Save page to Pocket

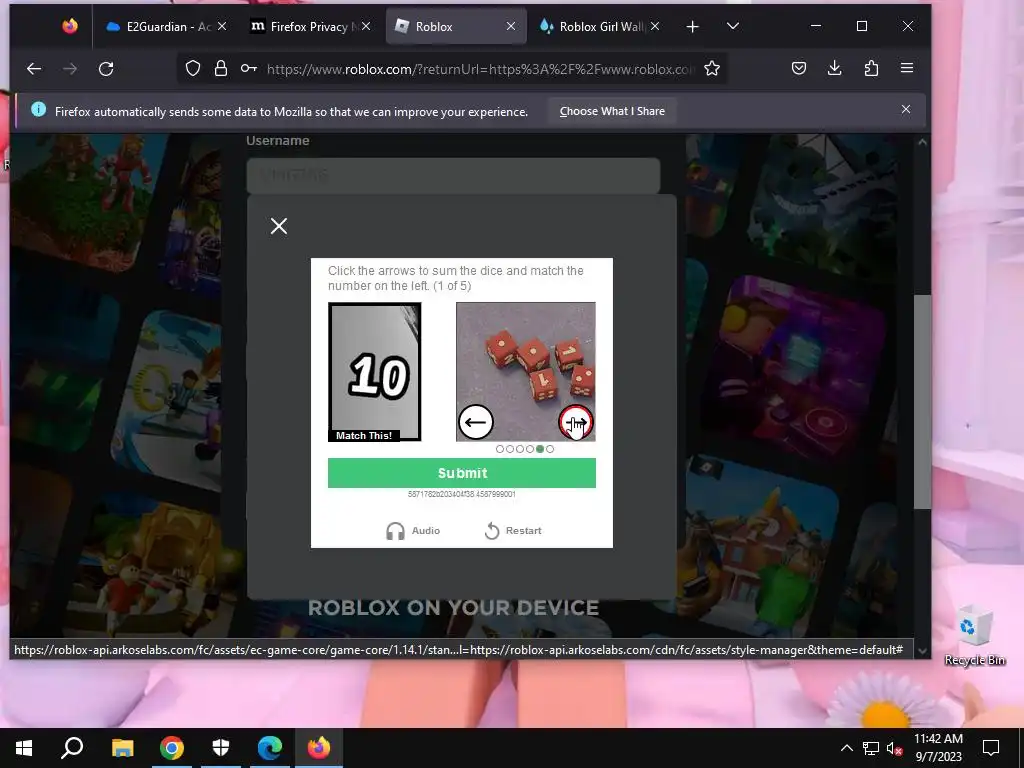[799, 69]
